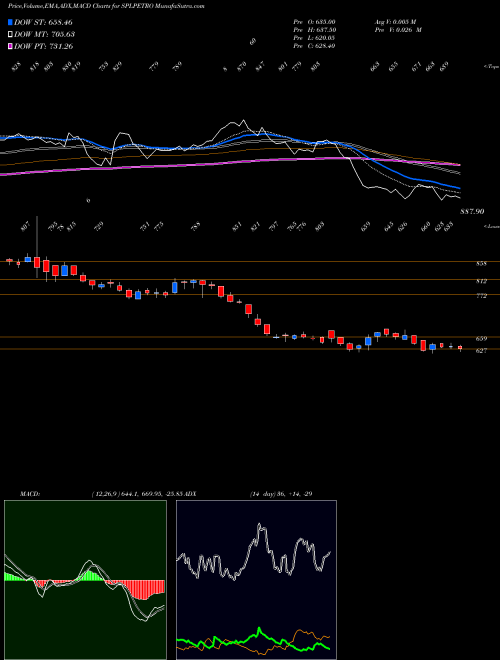Click the Pre H: 637.50 value
500x660 pixels.
(314, 30)
